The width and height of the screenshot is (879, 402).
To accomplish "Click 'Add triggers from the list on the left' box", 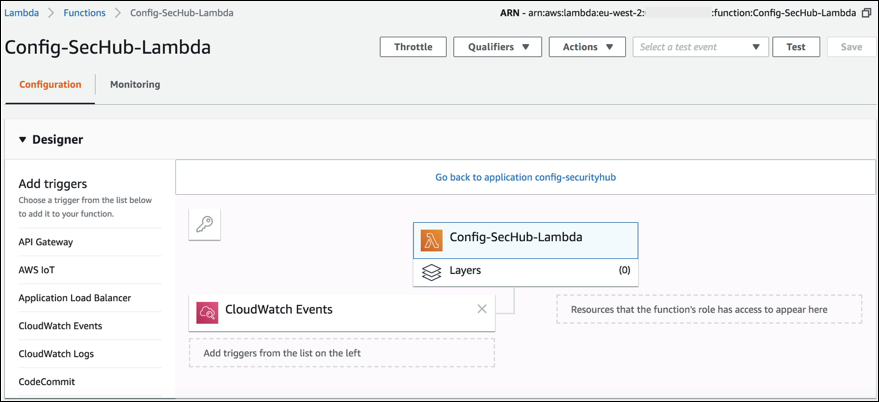I will pos(342,353).
